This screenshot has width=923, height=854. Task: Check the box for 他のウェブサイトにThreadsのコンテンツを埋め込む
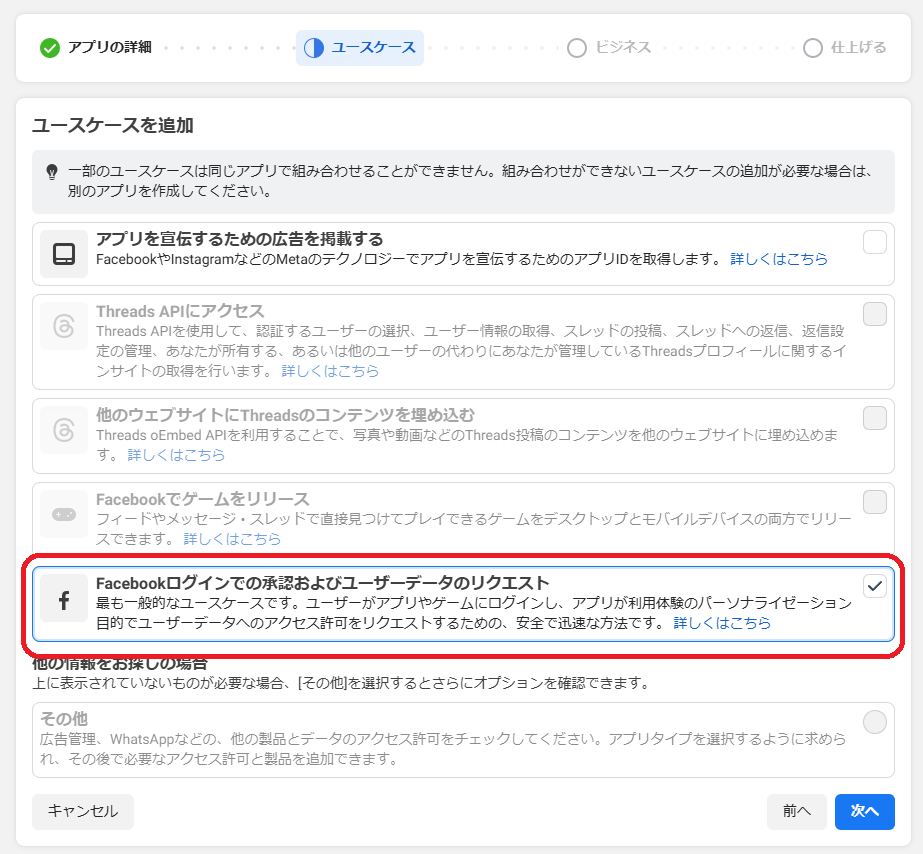pos(875,418)
